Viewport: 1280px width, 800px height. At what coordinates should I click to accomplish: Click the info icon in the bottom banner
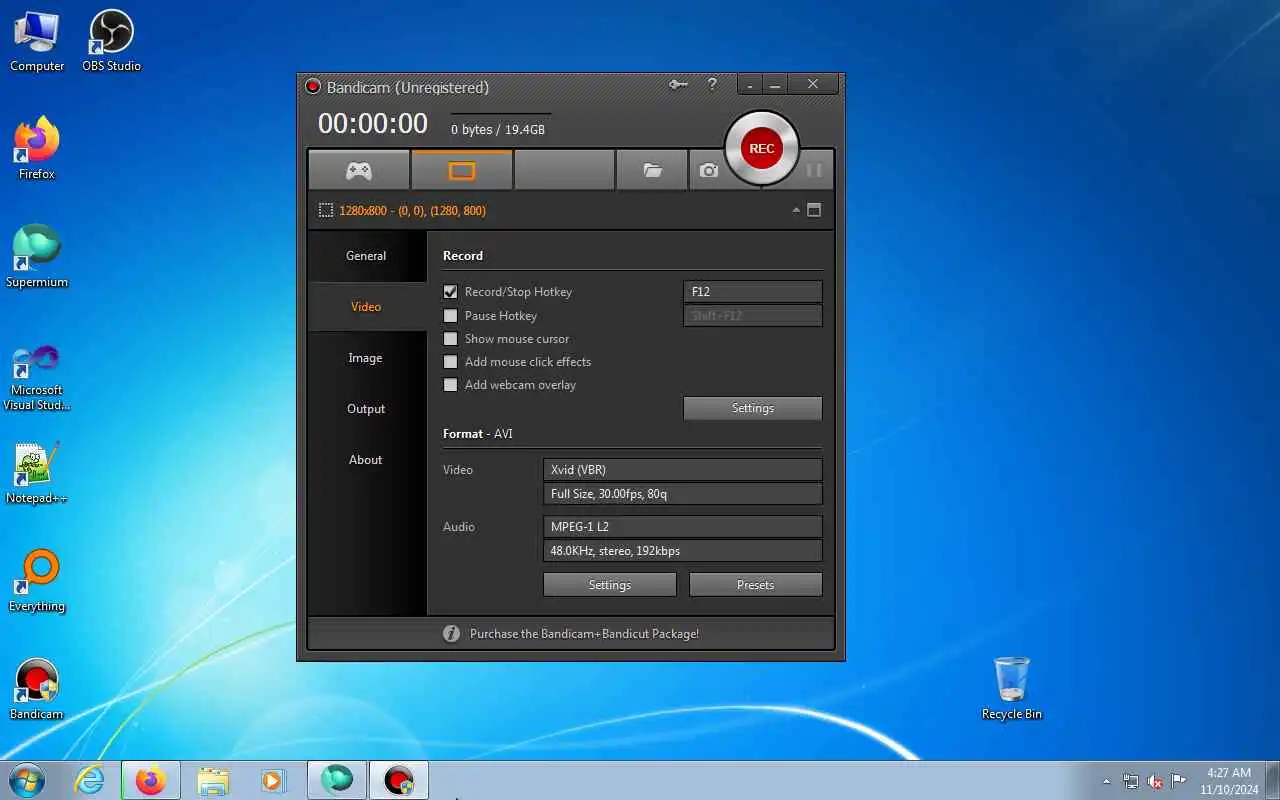pos(451,633)
